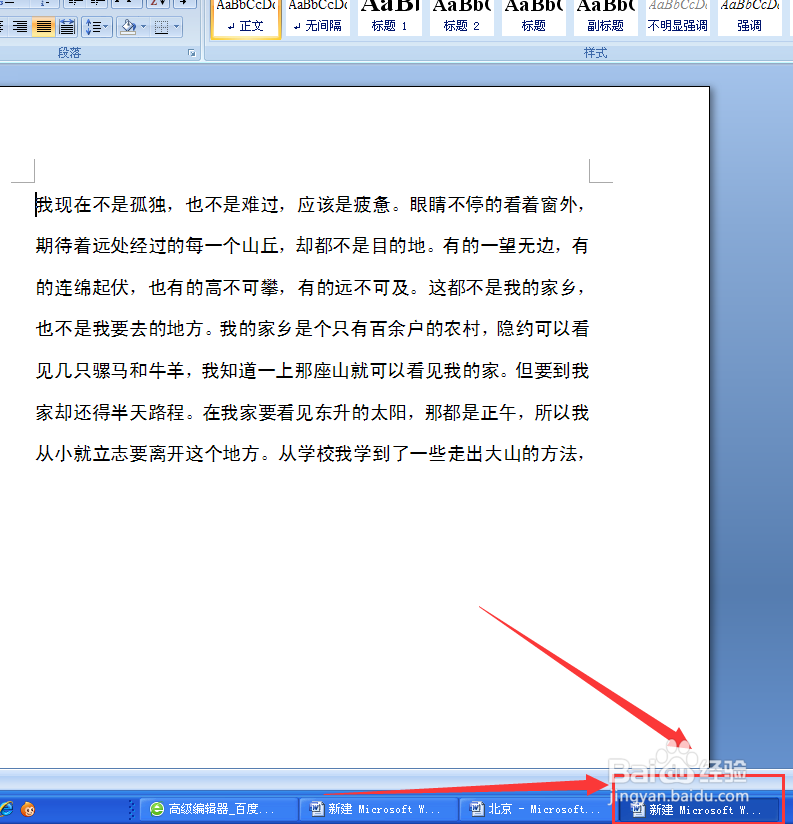Apply the 正文 style

(x=246, y=18)
